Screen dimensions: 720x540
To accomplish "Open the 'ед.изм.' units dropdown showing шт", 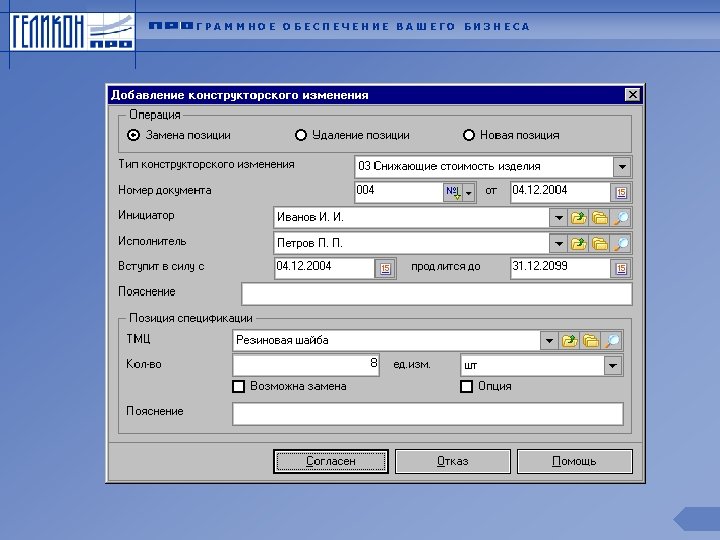I will point(613,366).
